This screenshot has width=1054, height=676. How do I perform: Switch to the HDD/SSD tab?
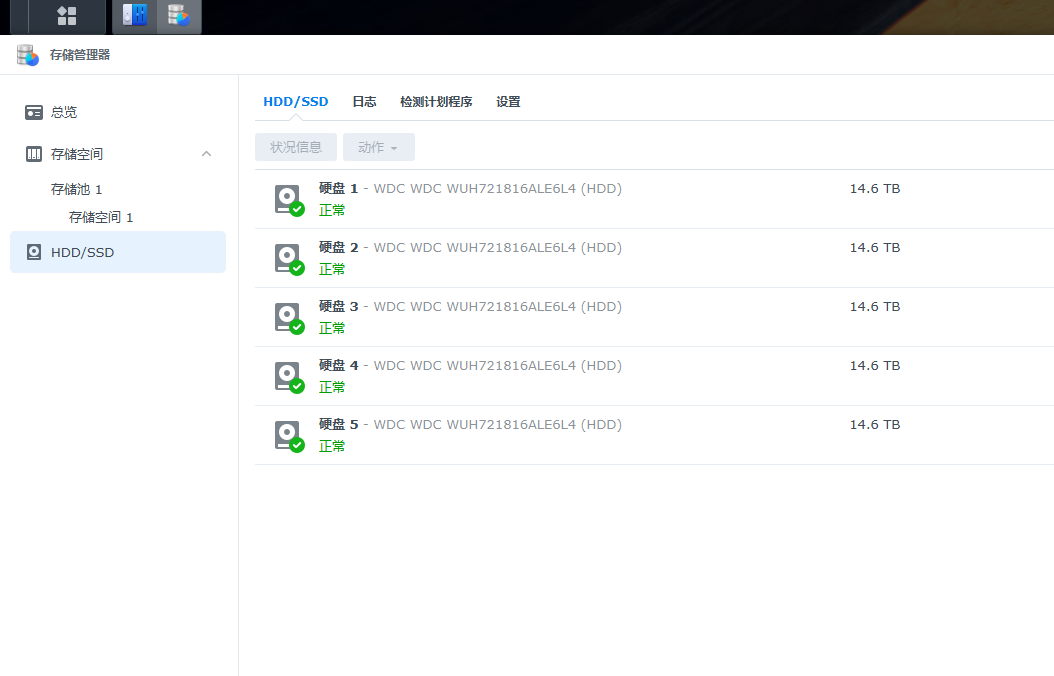coord(296,101)
